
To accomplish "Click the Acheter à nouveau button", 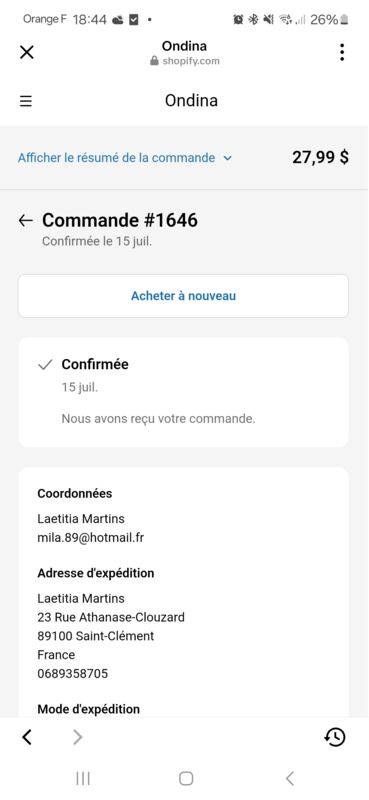I will pos(184,296).
